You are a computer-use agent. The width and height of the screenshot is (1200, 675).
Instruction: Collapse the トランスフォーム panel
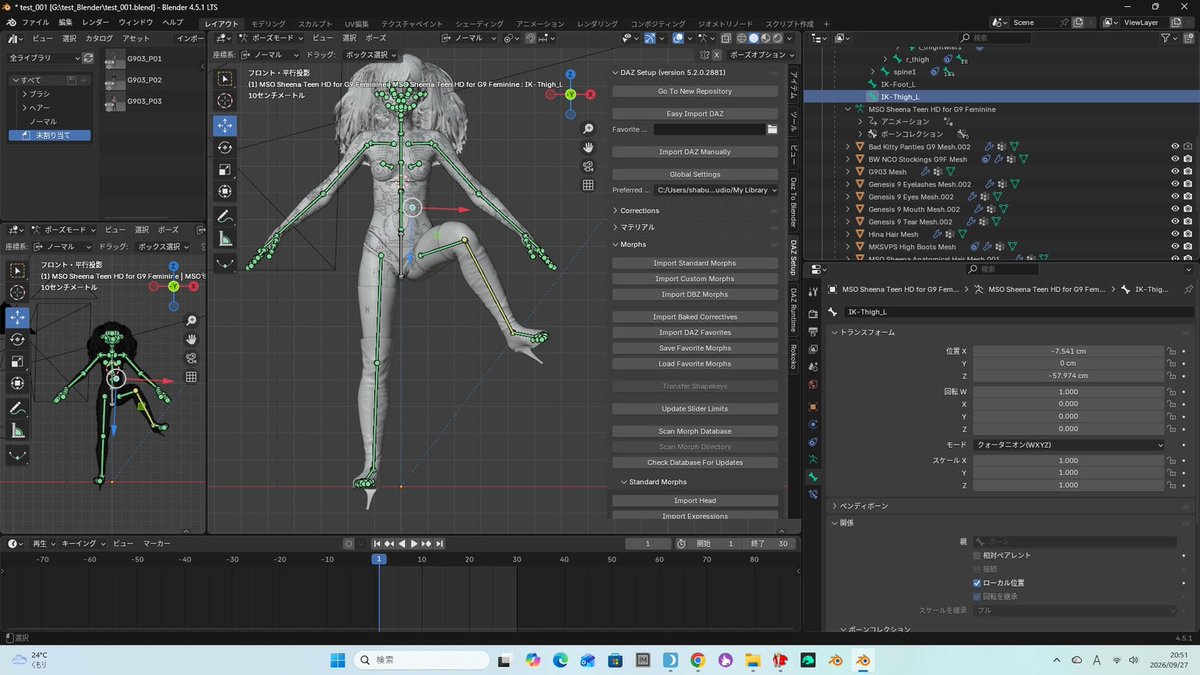click(868, 332)
